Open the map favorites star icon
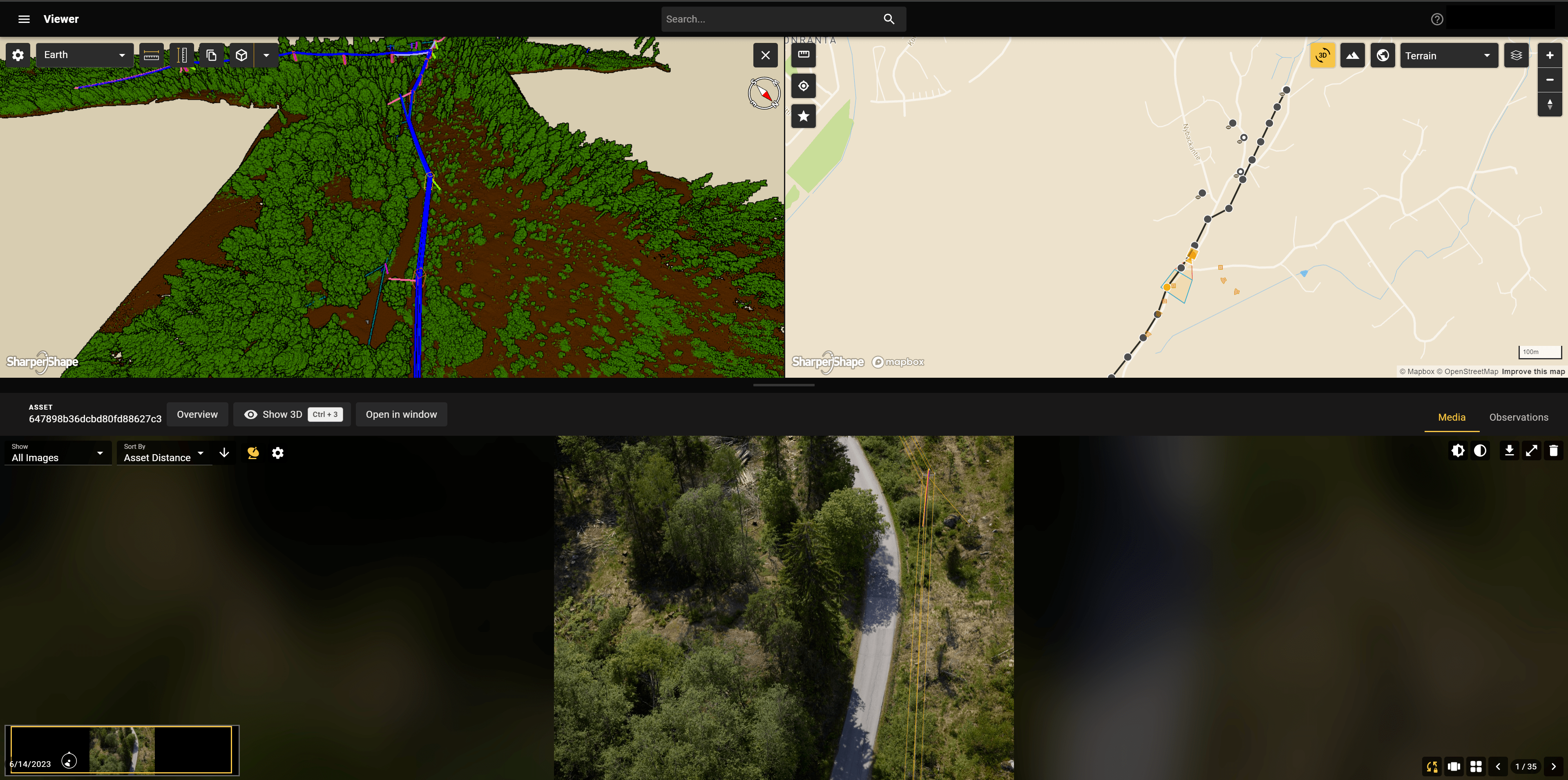The width and height of the screenshot is (1568, 780). click(x=804, y=116)
